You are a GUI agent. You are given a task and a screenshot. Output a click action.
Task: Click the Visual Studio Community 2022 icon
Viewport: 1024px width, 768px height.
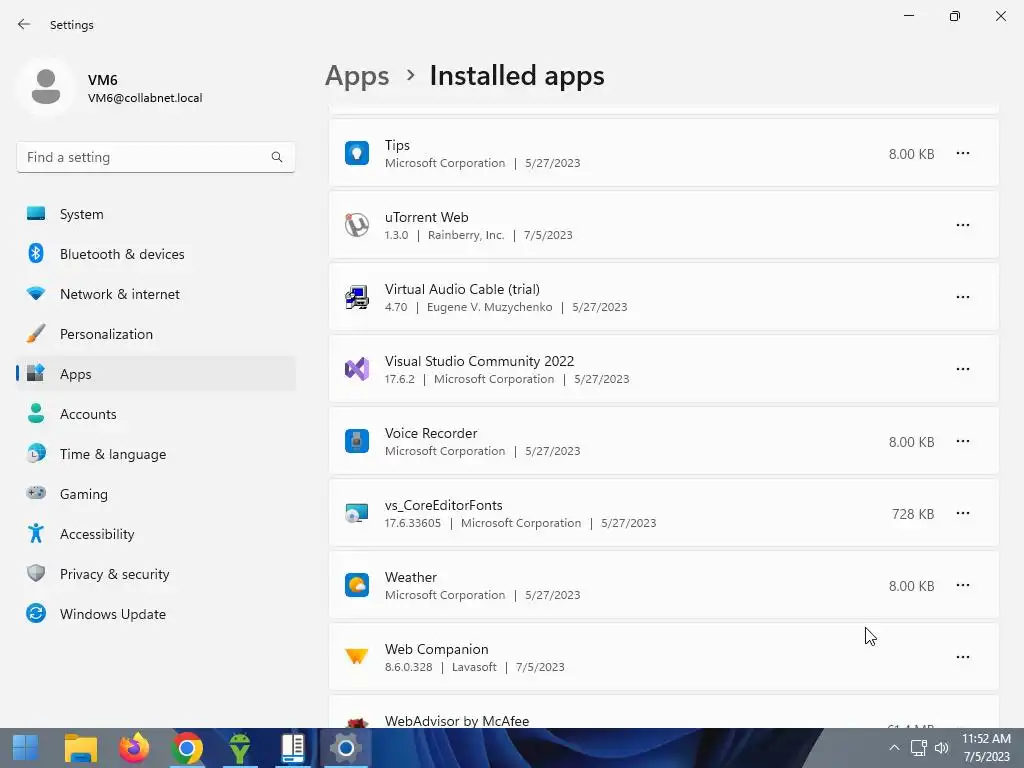357,369
